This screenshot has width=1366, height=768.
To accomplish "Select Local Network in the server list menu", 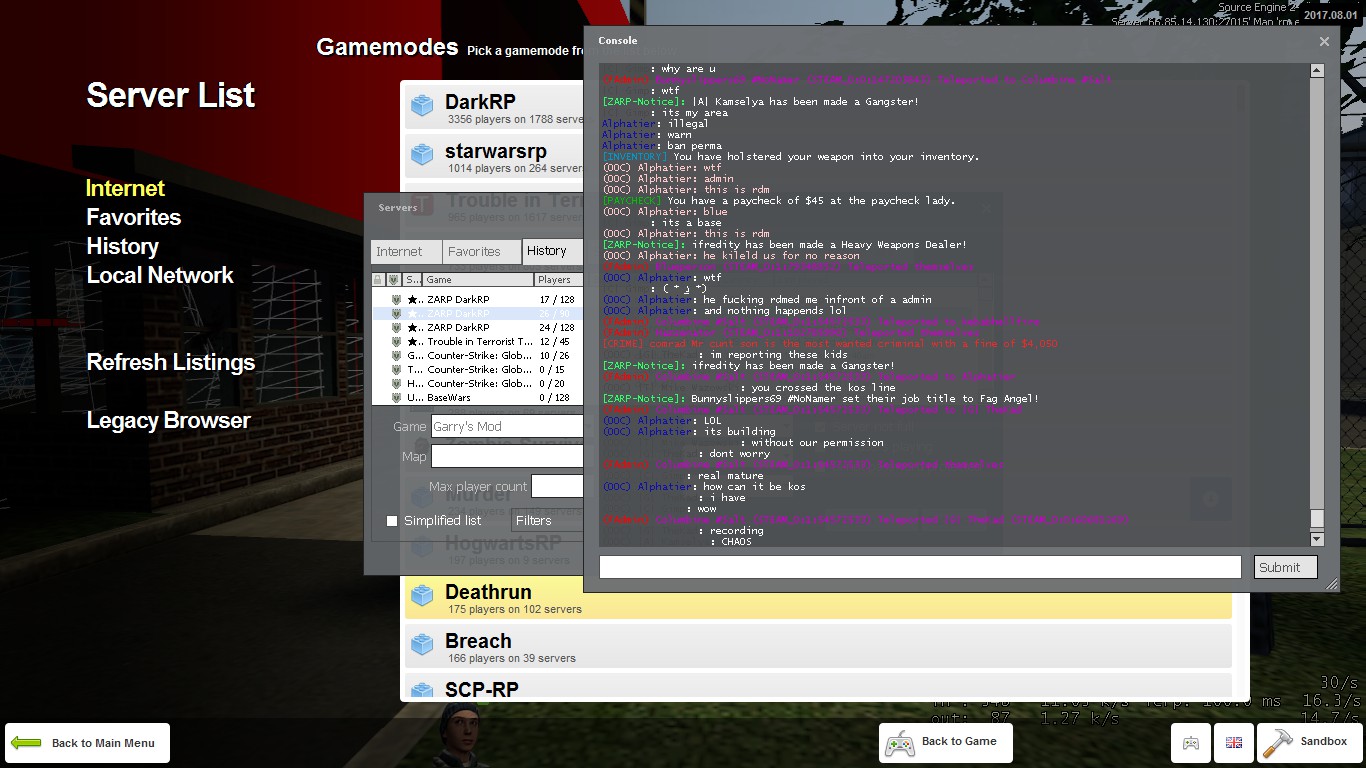I will (160, 275).
